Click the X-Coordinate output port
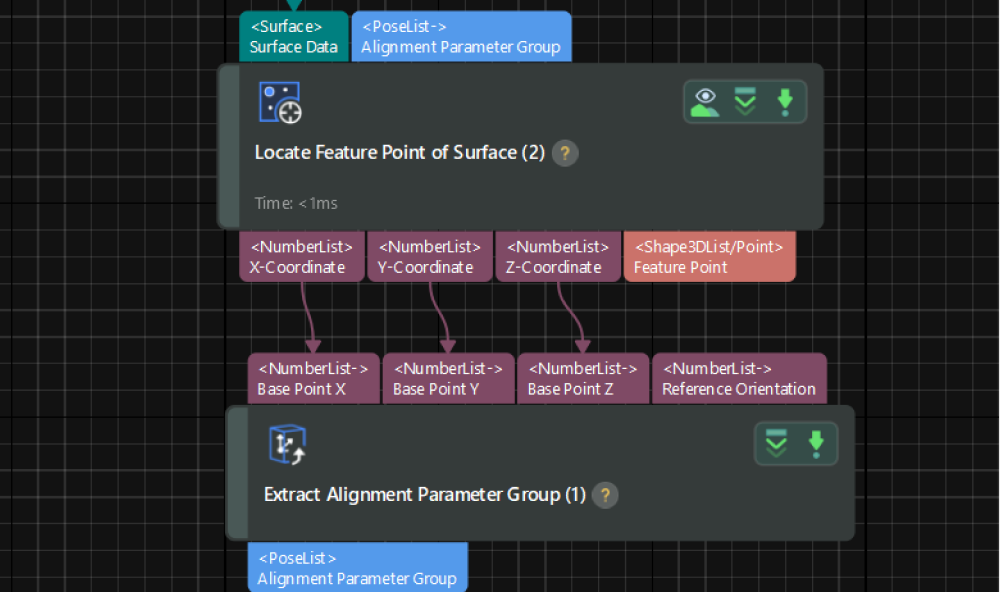Screen dimensions: 1000x592 click(301, 257)
